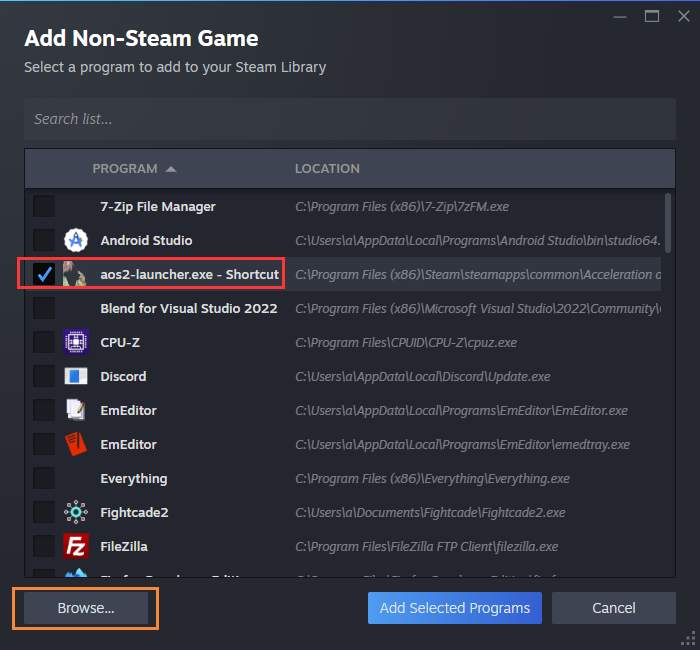Viewport: 700px width, 650px height.
Task: Enable the Discord checkbox
Action: 44,376
